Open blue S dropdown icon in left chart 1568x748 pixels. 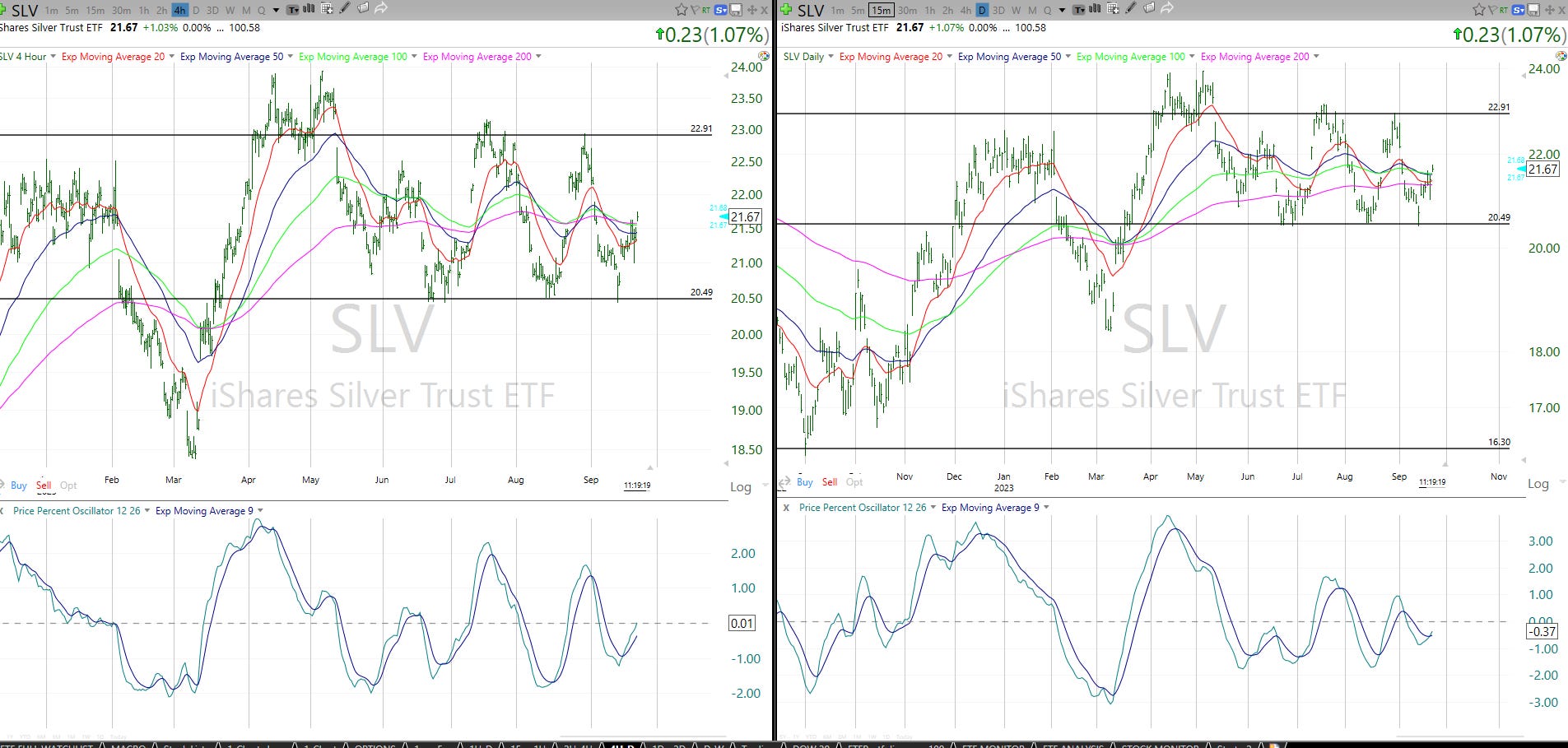(720, 11)
